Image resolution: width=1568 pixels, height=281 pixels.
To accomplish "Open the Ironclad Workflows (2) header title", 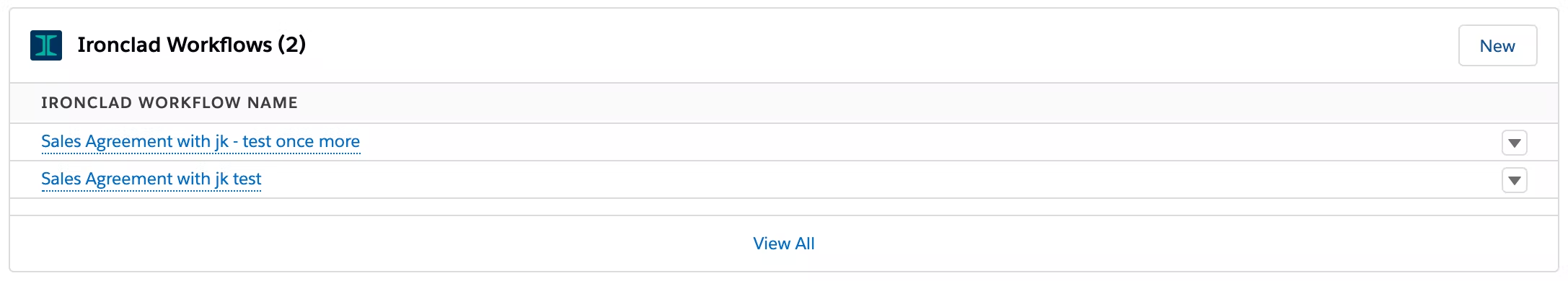I will pos(191,45).
